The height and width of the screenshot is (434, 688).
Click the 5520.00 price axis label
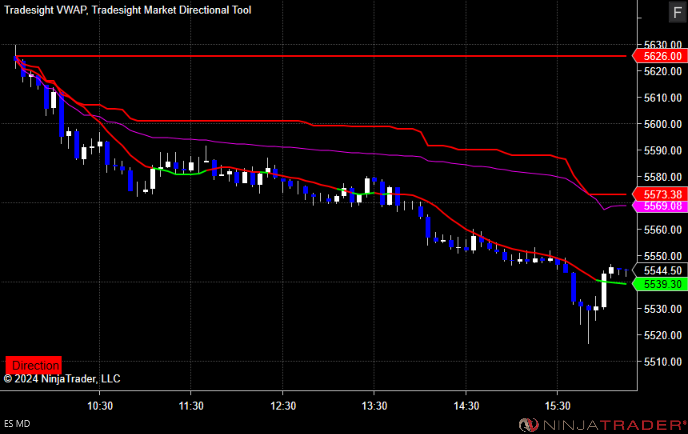pyautogui.click(x=663, y=335)
